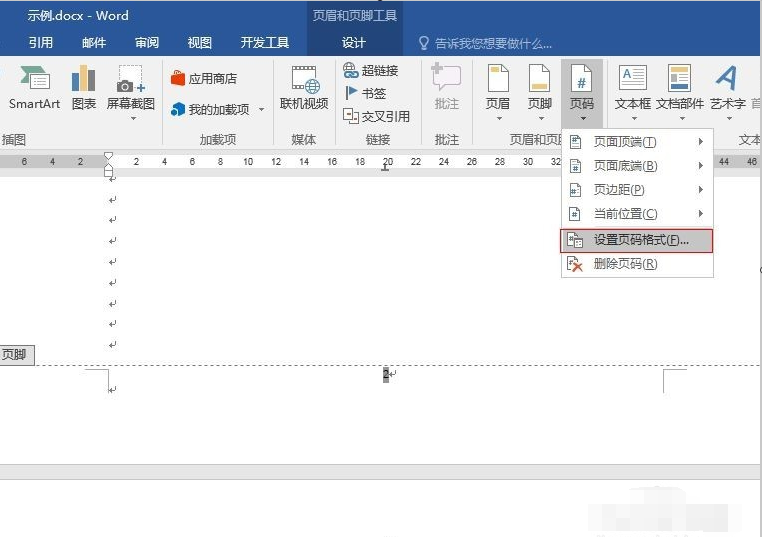Expand My Add-ins (我的加载项) dropdown arrow
The image size is (762, 537).
tap(261, 109)
